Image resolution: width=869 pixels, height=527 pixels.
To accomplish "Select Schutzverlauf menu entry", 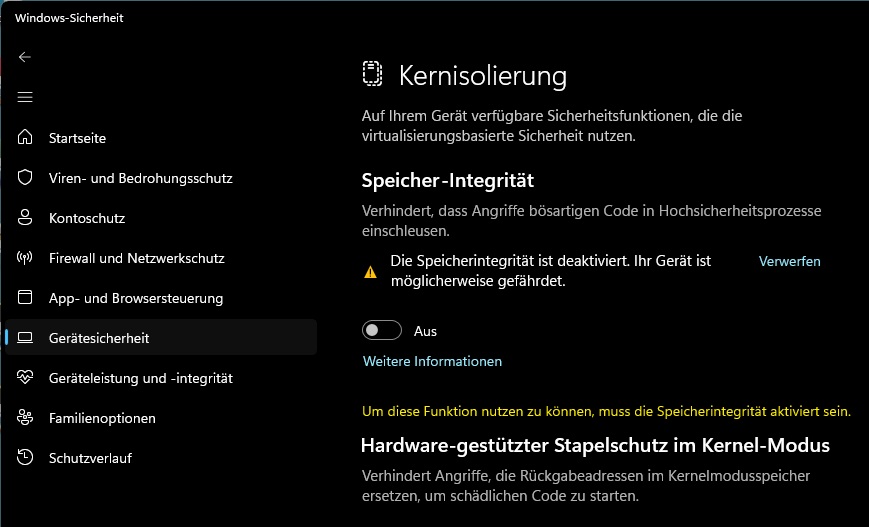I will [90, 458].
